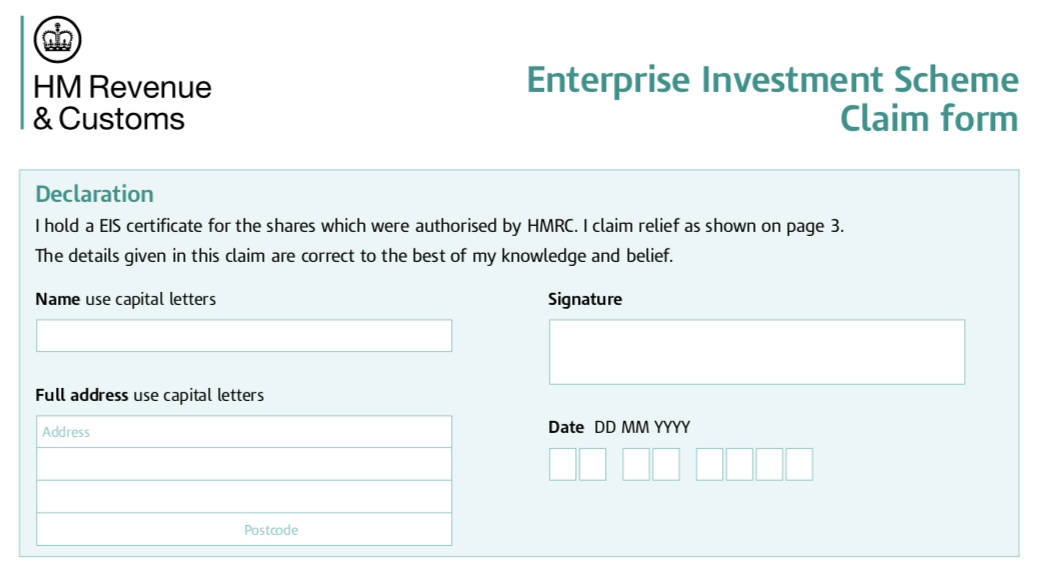
Task: Click the second year digit box
Action: coord(740,465)
